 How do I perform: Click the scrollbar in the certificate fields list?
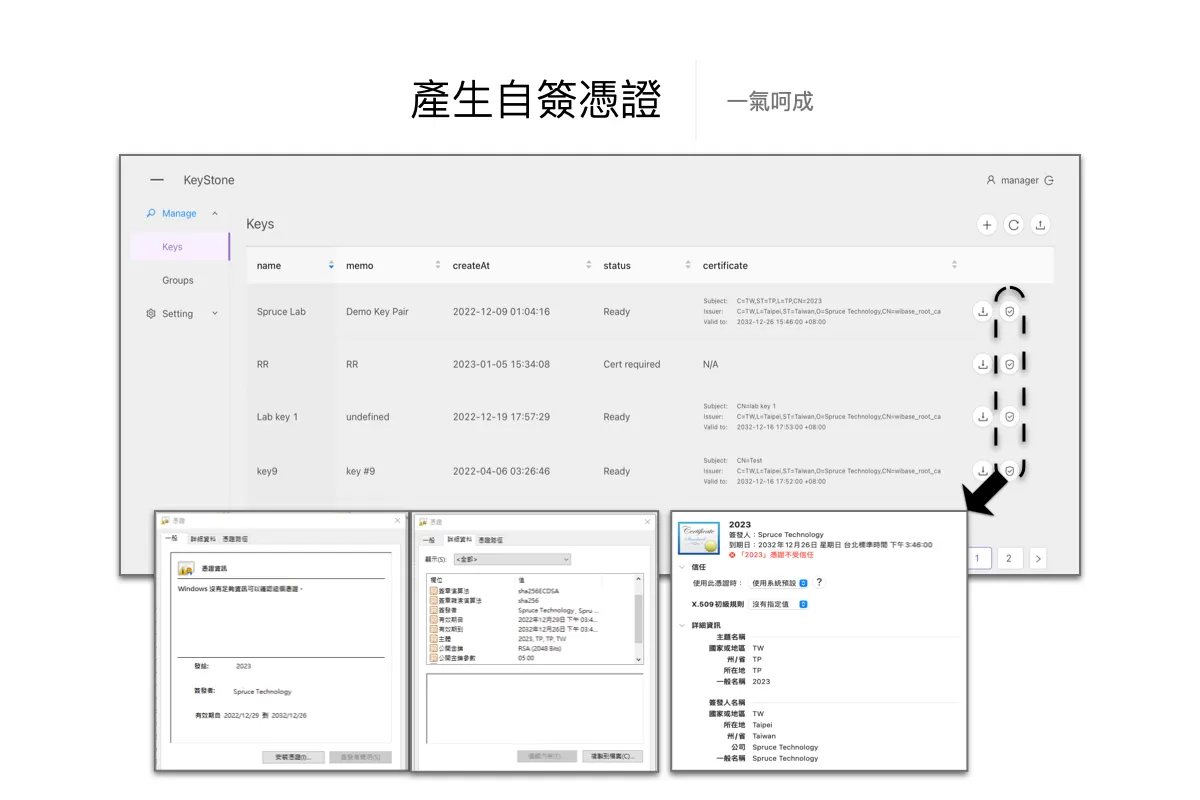pyautogui.click(x=638, y=620)
